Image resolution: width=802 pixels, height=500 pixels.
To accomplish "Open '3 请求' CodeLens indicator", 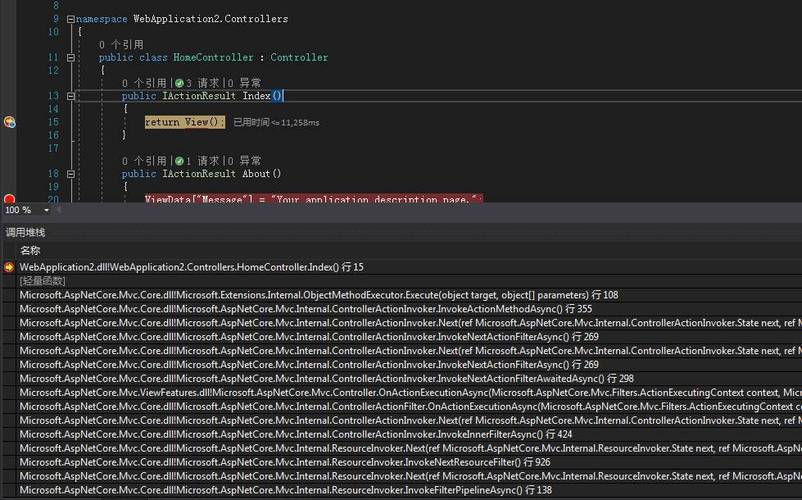I will click(x=203, y=83).
